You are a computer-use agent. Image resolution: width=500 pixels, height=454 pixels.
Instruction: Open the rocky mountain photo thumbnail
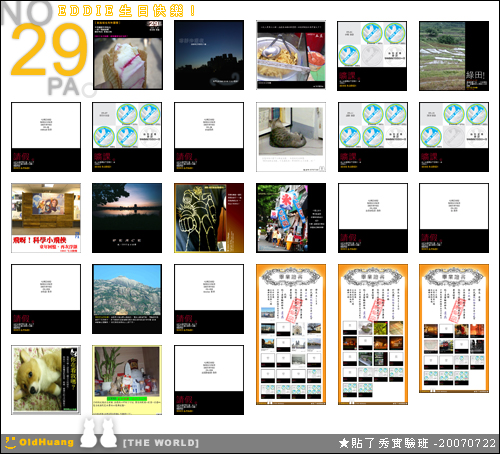[x=127, y=299]
